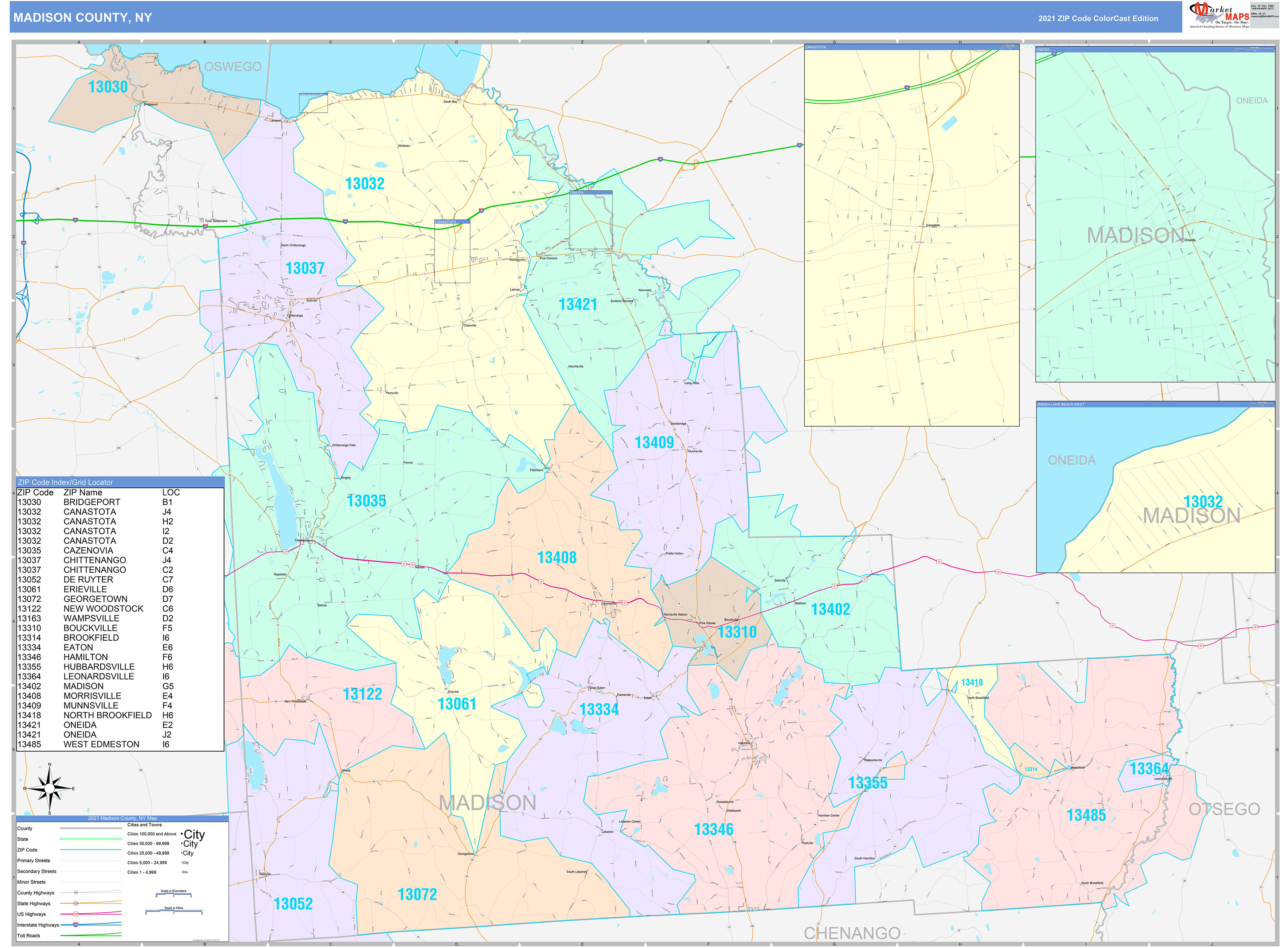
Task: Click the 2021 Madison County, NY Map legend title
Action: (122, 818)
